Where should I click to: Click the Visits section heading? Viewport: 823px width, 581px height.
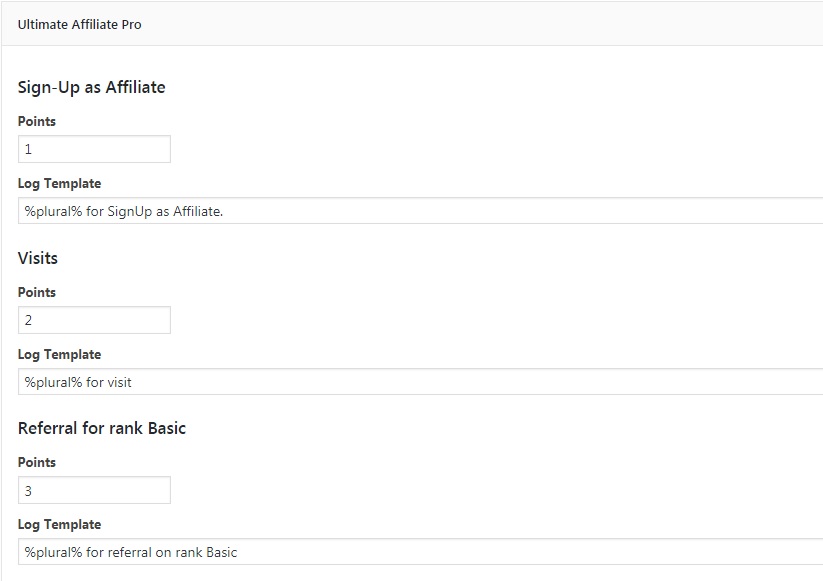point(38,258)
